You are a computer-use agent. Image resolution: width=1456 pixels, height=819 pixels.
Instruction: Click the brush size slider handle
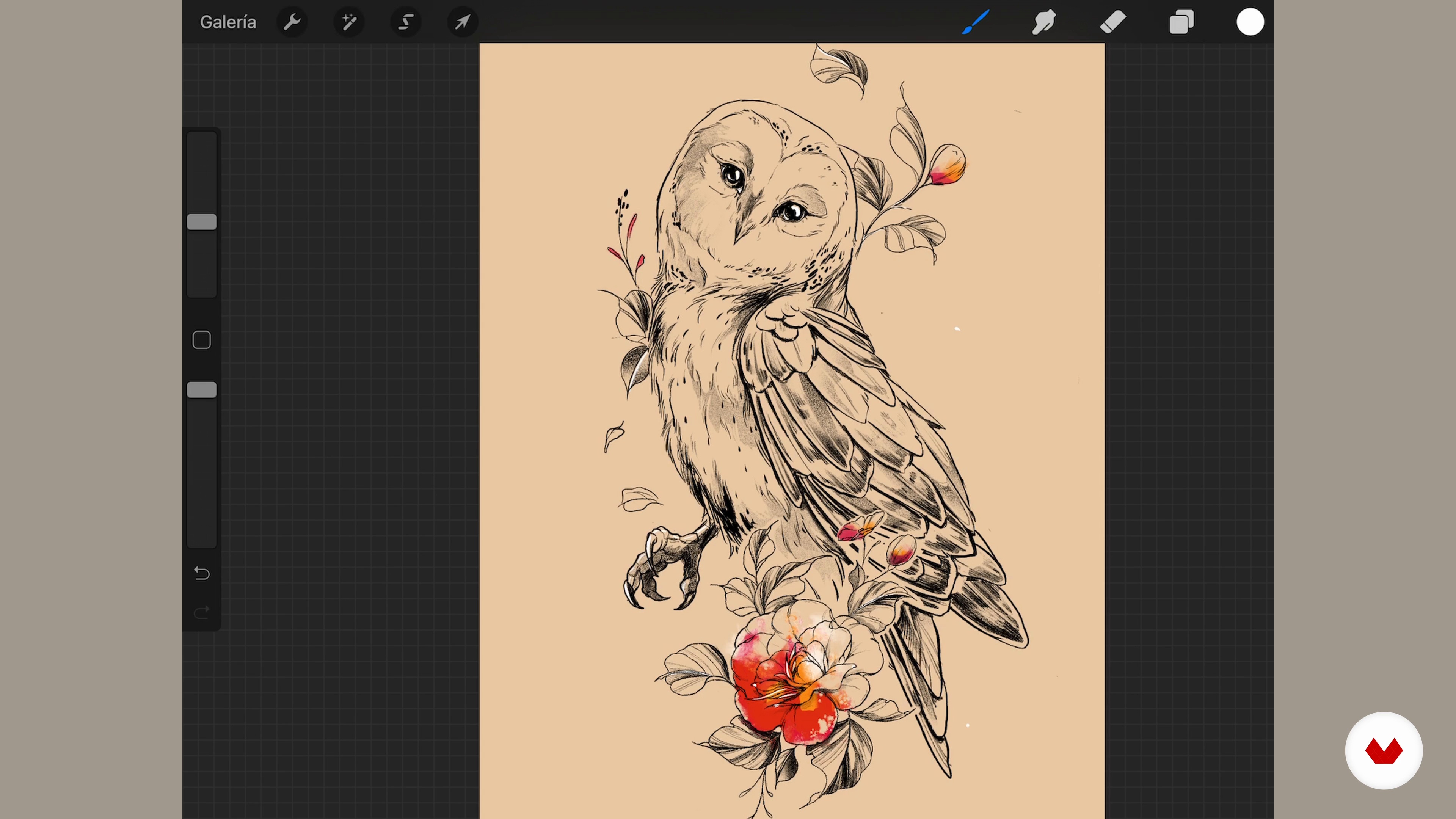(x=202, y=221)
